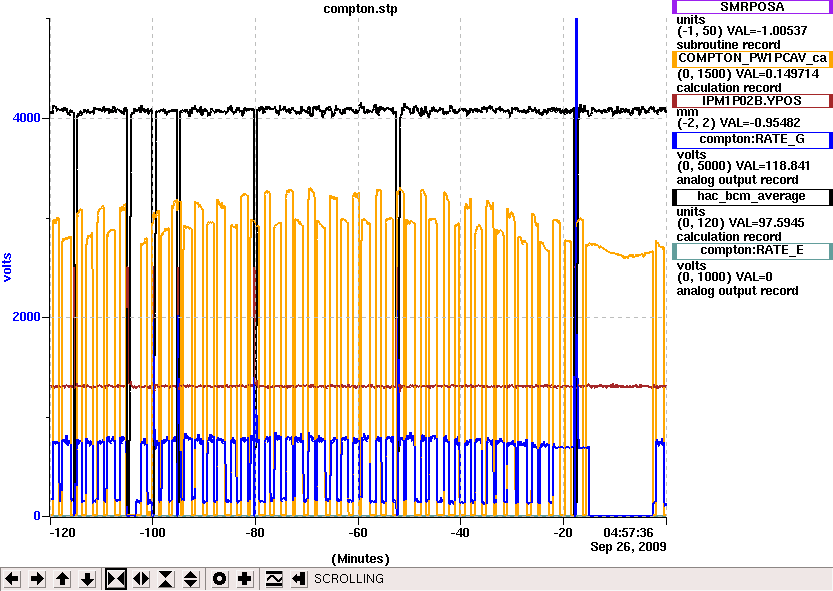The width and height of the screenshot is (833, 591).
Task: Pan the graph down with the down arrow
Action: (88, 579)
